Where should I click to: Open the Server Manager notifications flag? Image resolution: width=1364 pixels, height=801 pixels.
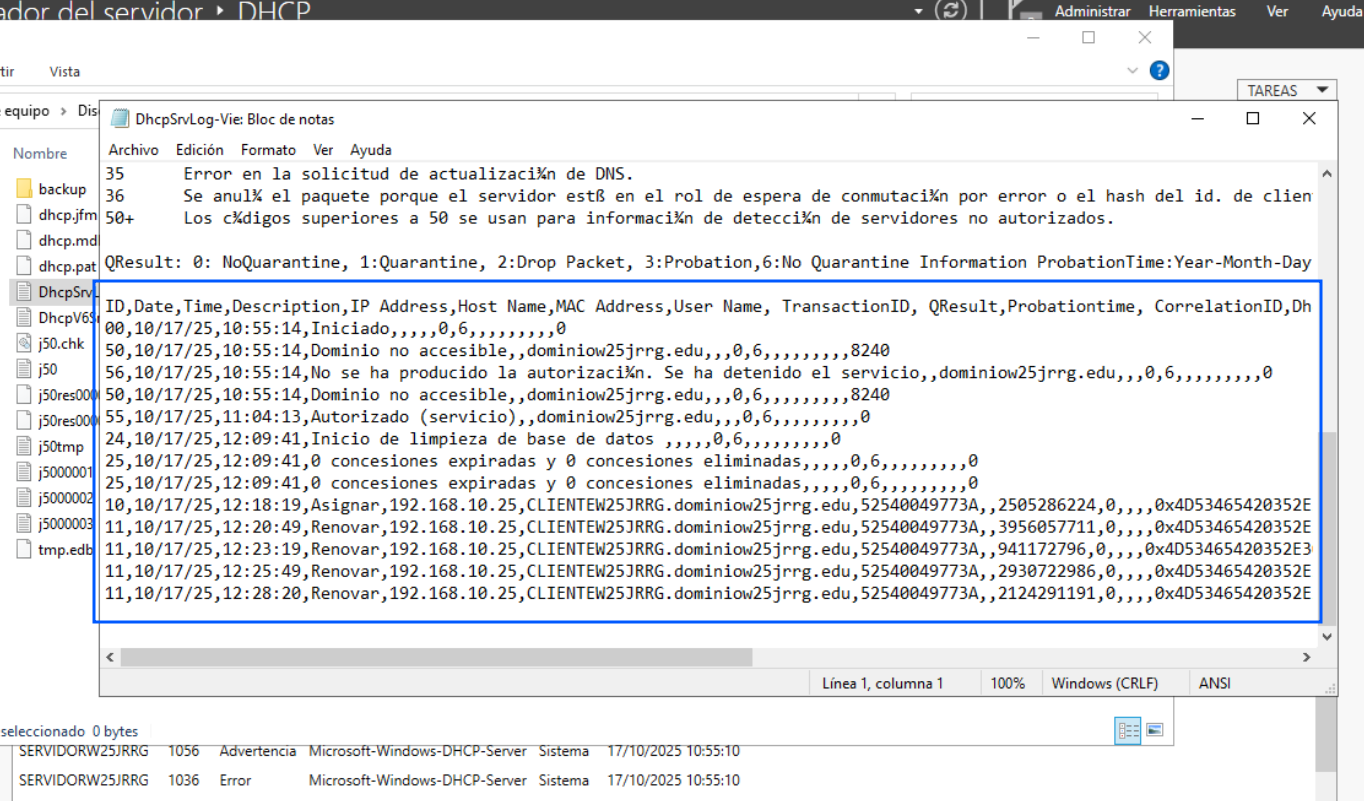(1027, 12)
